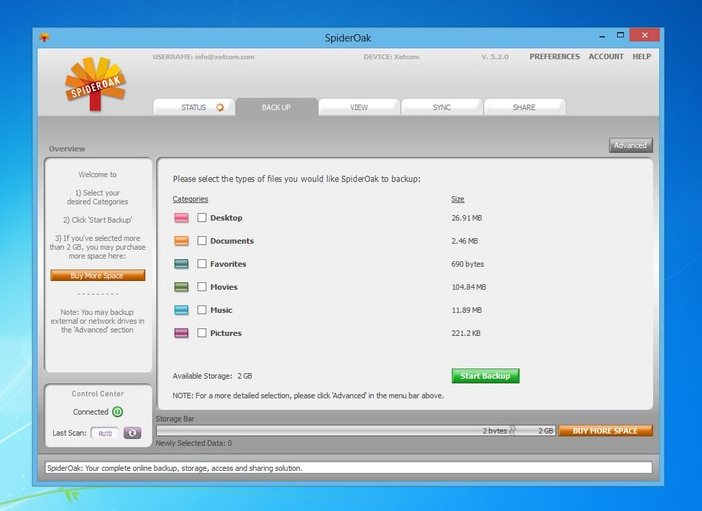Click the Documents size value 2.46 MB
702x511 pixels.
(x=464, y=241)
